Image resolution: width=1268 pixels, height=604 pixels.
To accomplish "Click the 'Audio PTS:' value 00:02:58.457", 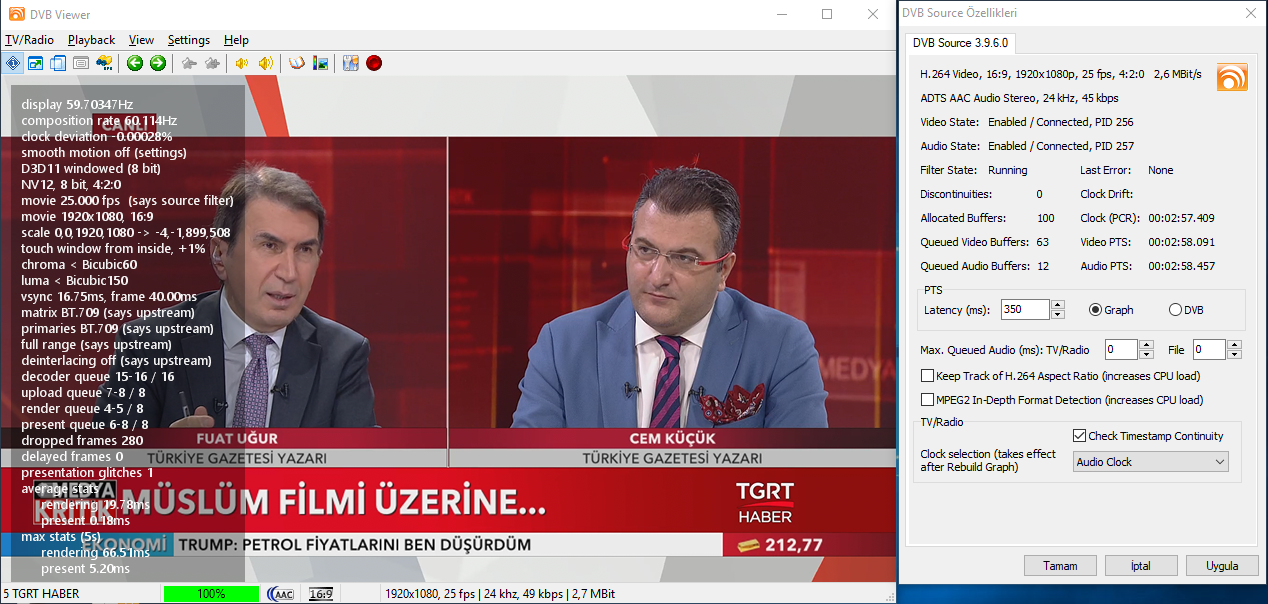I will (1181, 266).
